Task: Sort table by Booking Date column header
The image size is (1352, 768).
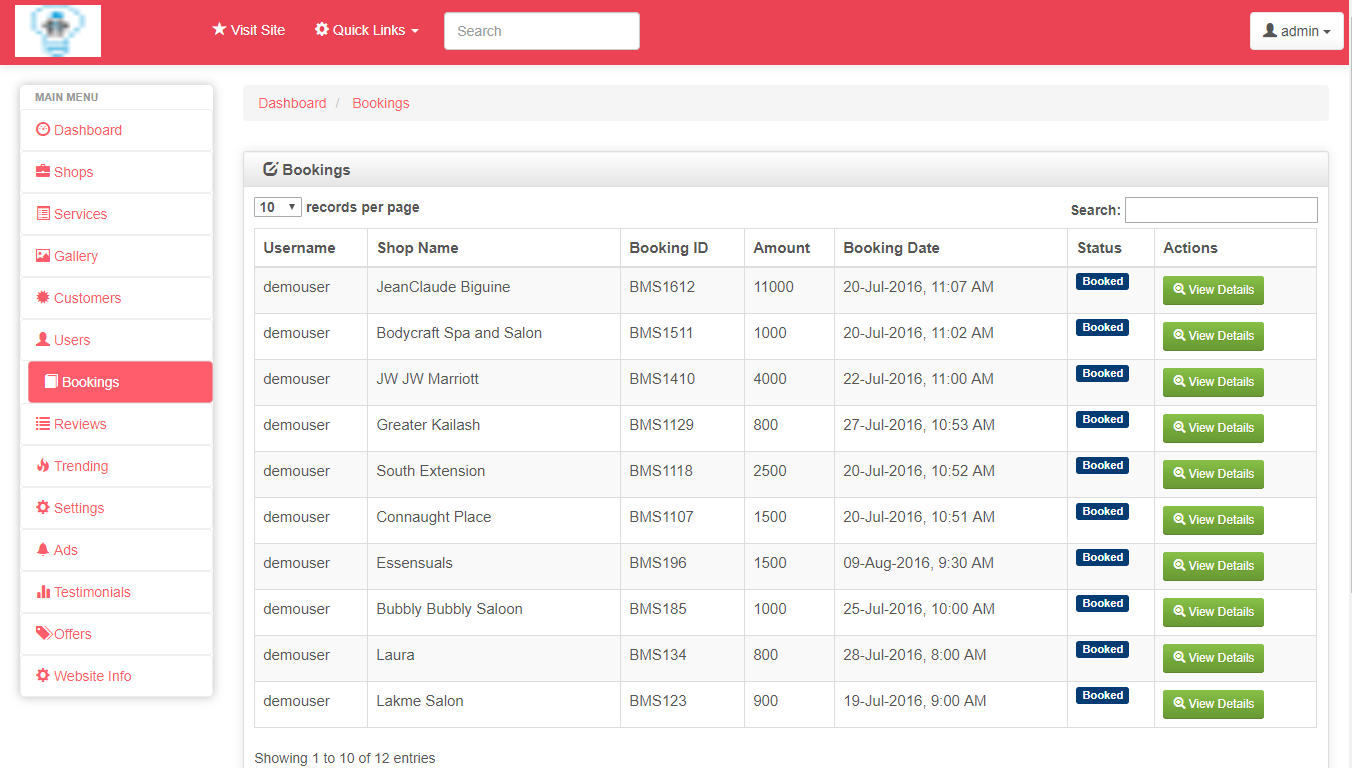Action: point(891,248)
